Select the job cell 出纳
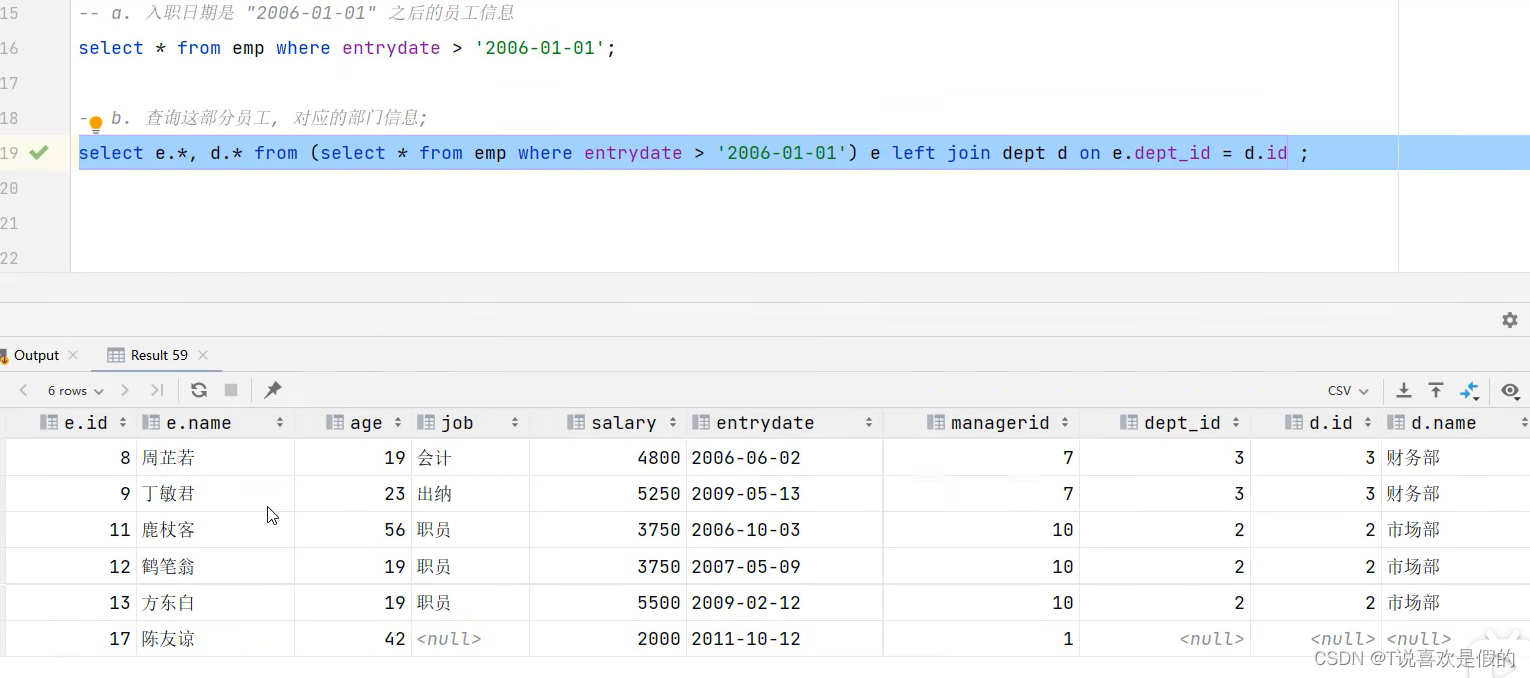The width and height of the screenshot is (1530, 678). pos(470,494)
